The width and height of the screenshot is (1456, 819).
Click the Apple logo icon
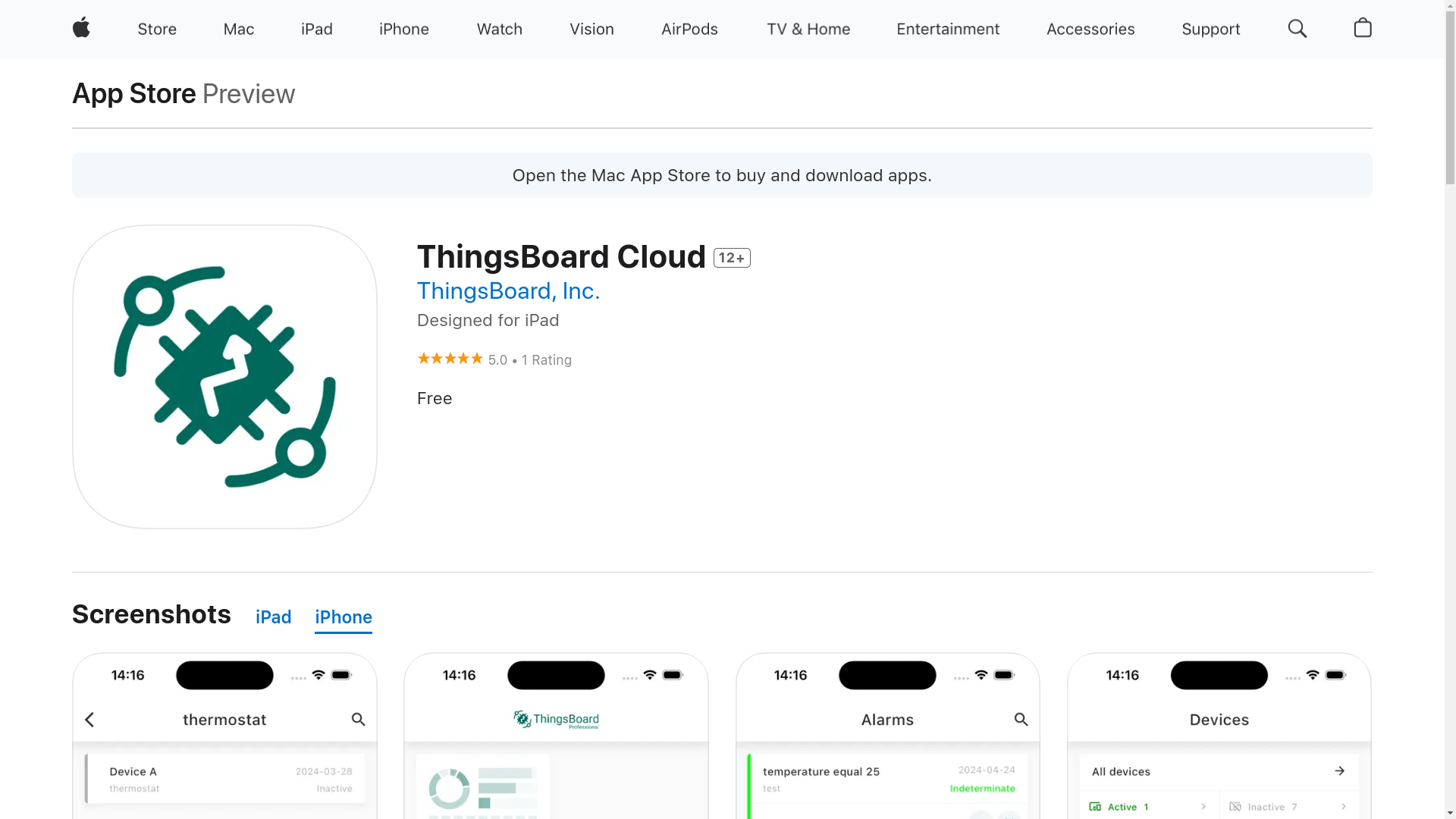(x=81, y=28)
